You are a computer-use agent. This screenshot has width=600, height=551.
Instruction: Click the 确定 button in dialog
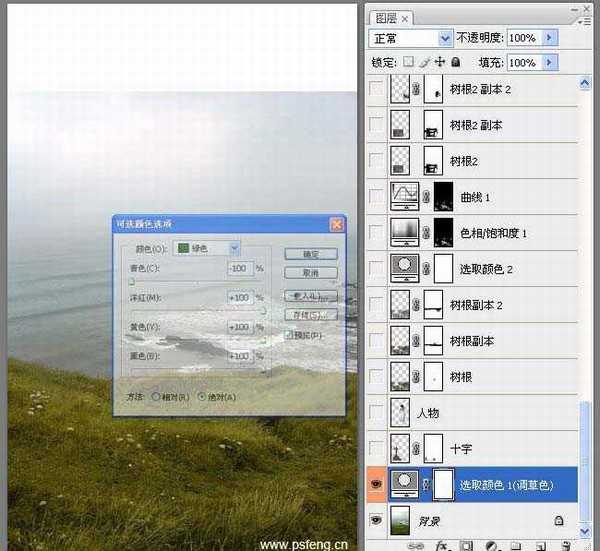(311, 254)
